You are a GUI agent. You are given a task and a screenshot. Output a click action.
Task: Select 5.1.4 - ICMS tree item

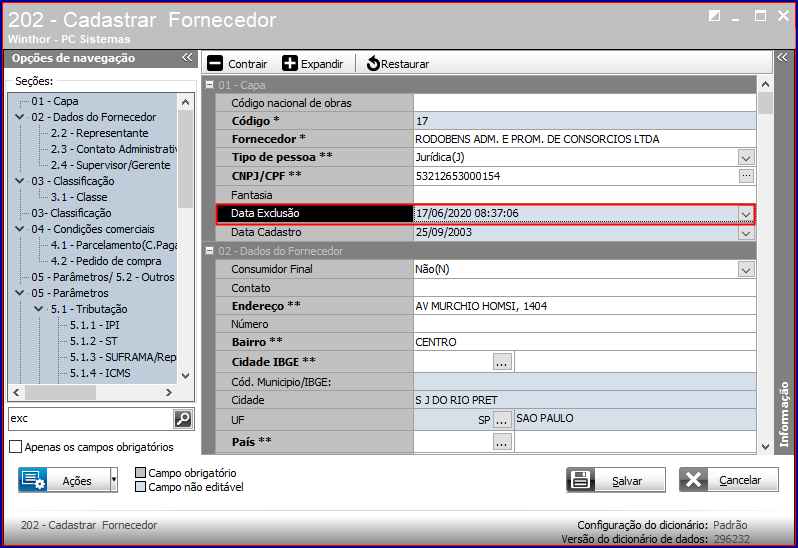coord(100,373)
